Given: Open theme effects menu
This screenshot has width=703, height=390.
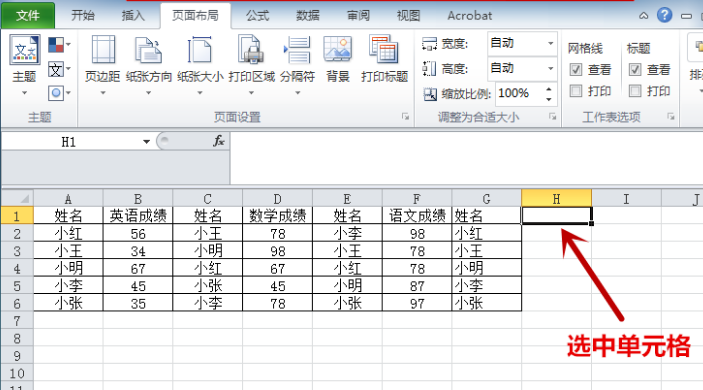Looking at the screenshot, I should coord(59,93).
